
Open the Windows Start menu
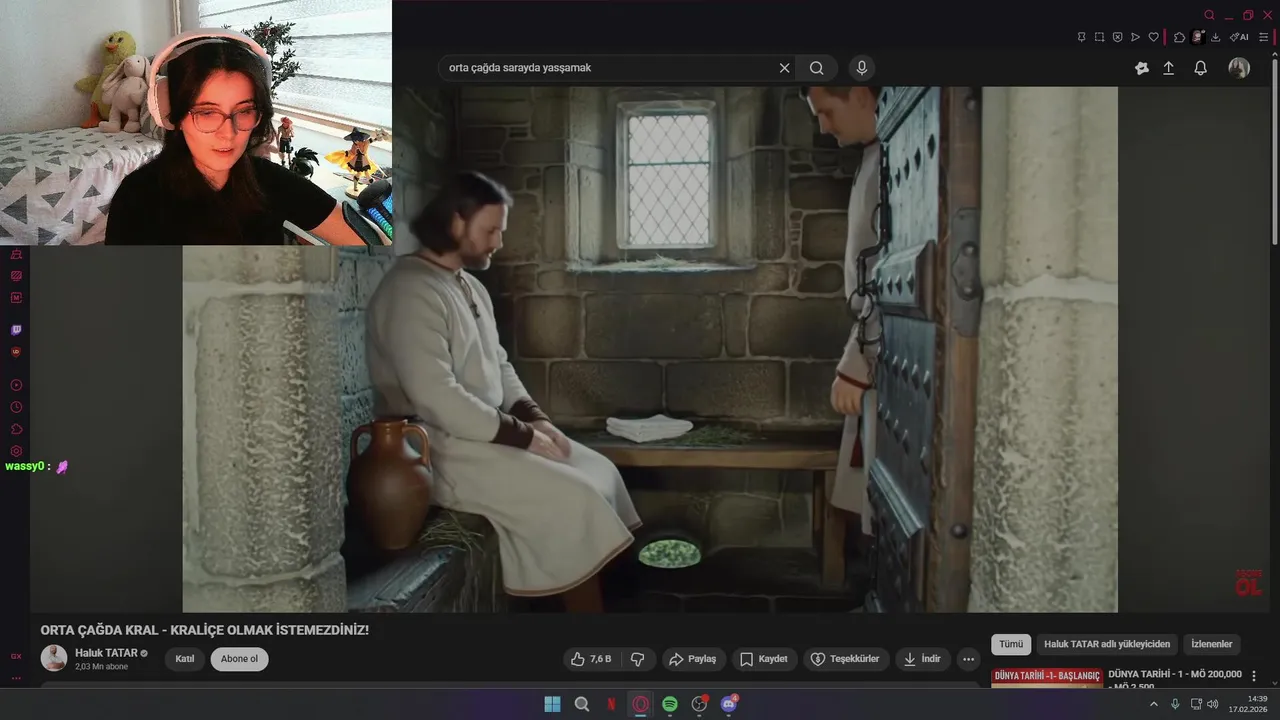click(x=552, y=704)
